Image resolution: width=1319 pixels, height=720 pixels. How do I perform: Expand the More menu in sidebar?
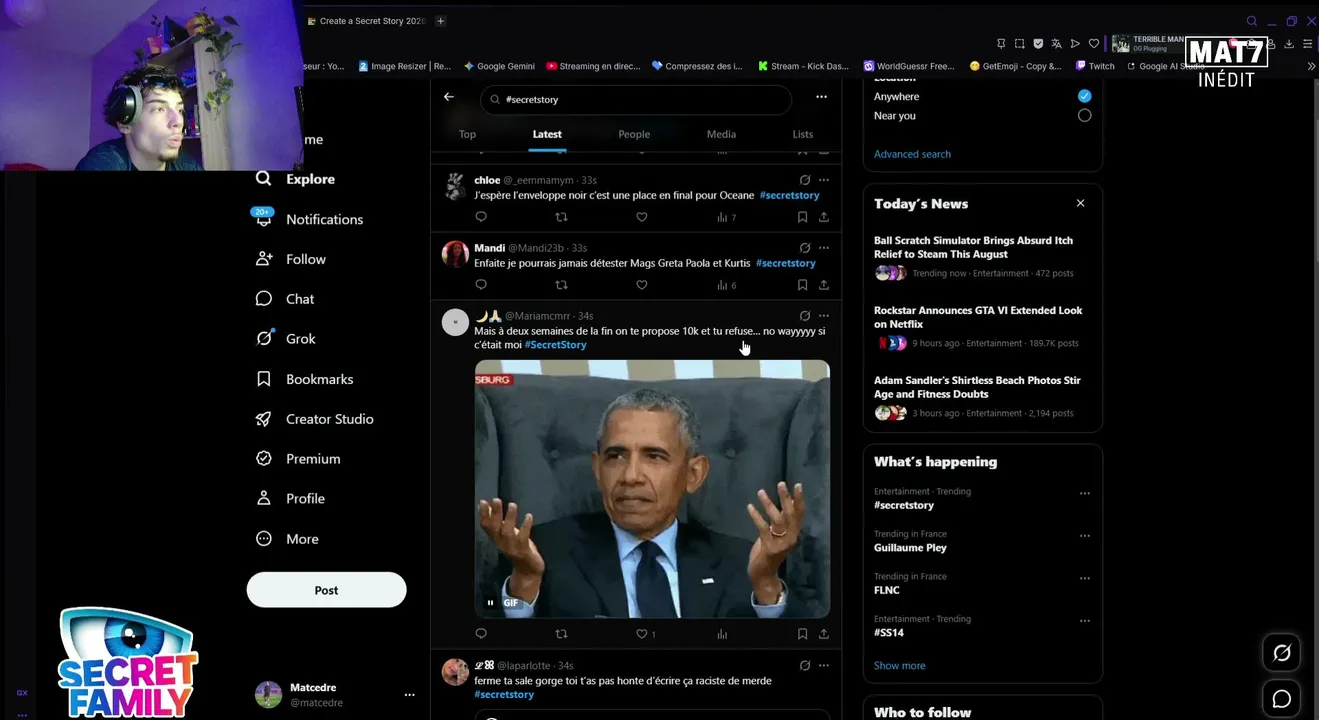(x=288, y=539)
